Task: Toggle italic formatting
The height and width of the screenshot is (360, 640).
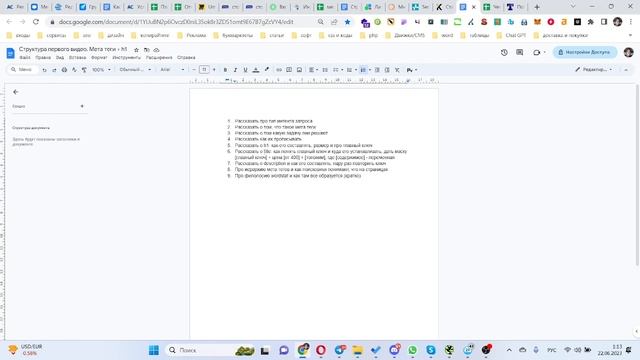Action: point(235,70)
